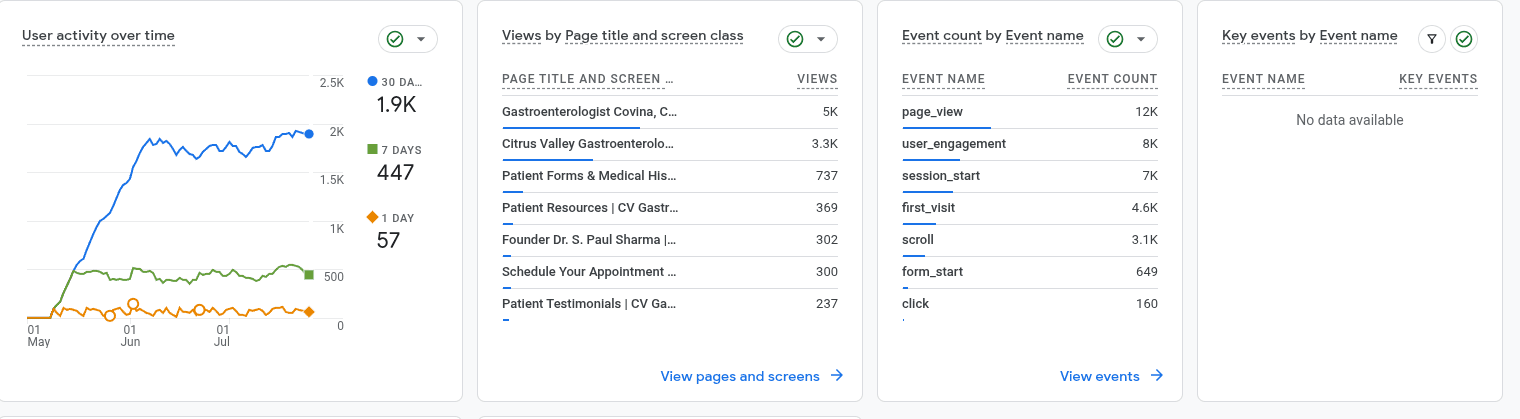The image size is (1520, 419).
Task: Click arrow beside View pages and screens
Action: click(x=837, y=376)
